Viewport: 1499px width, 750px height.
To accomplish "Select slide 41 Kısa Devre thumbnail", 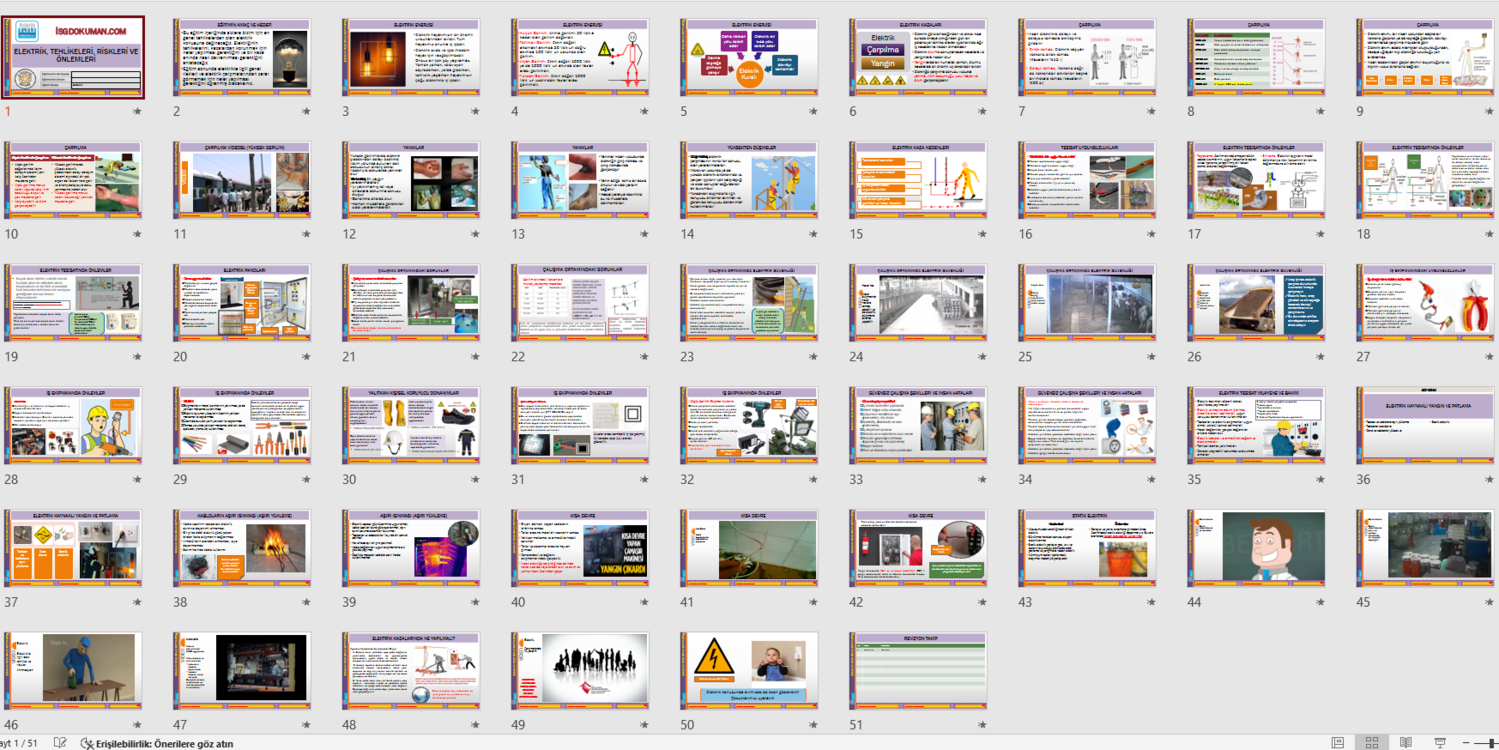I will [749, 549].
